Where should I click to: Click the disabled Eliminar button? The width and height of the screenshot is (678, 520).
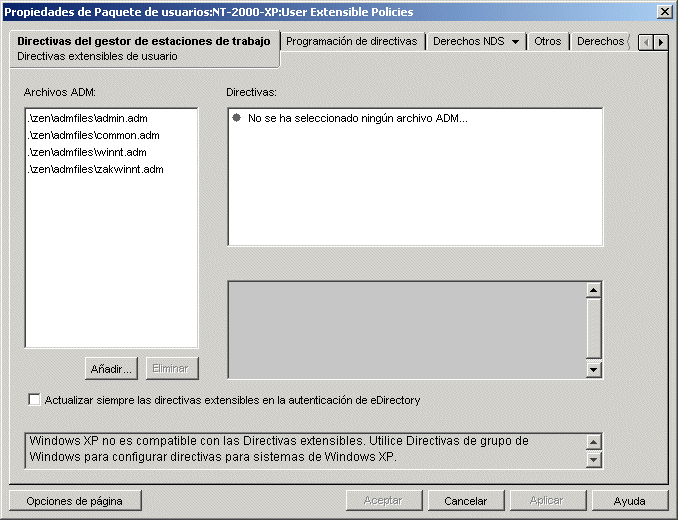(172, 369)
